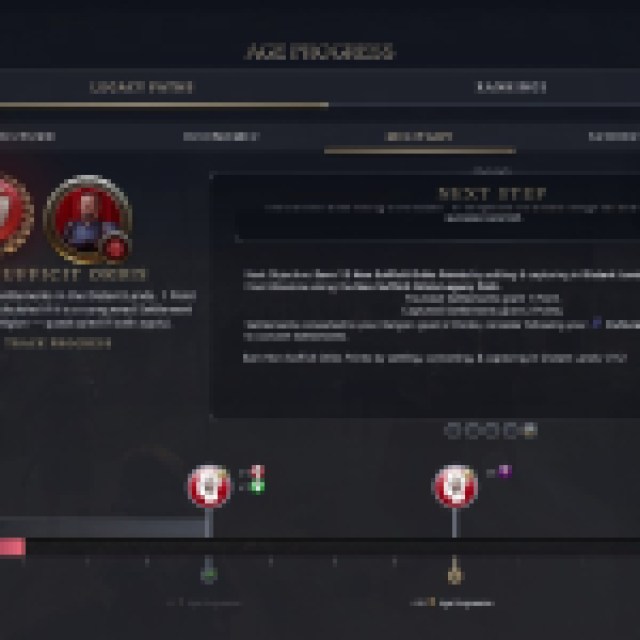640x640 pixels.
Task: Select the Military legacy path tab
Action: [419, 136]
